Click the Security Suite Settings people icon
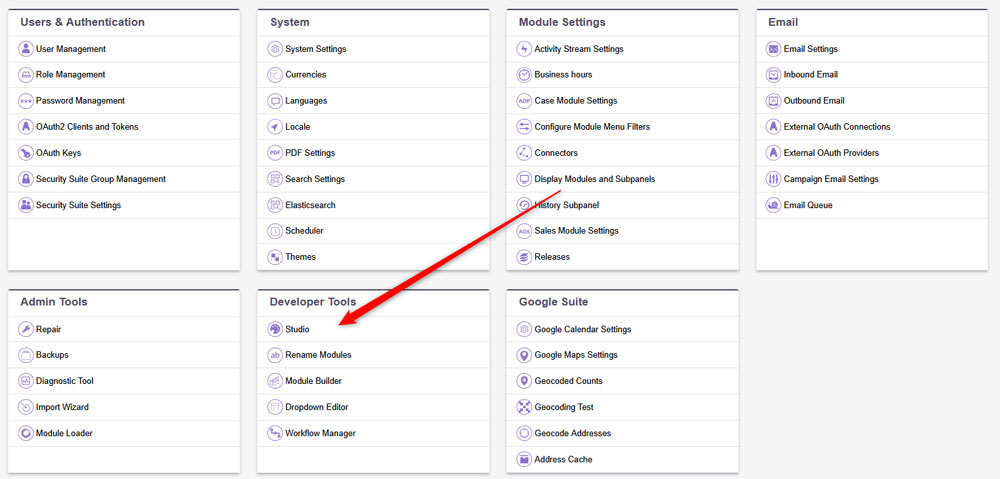1000x479 pixels. 26,205
